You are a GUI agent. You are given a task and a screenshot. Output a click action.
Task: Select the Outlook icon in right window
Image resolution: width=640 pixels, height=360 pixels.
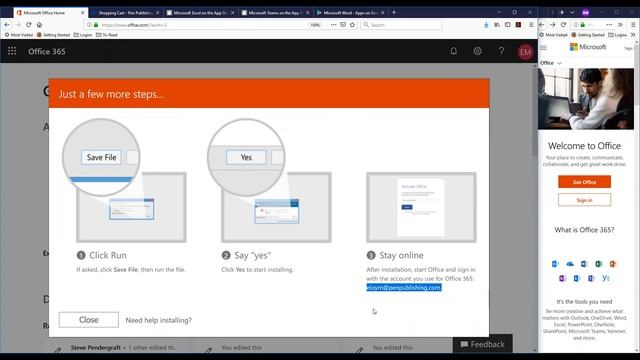(x=555, y=264)
